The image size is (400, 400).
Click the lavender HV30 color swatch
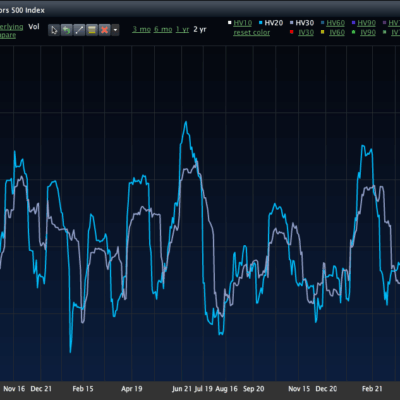coord(292,23)
